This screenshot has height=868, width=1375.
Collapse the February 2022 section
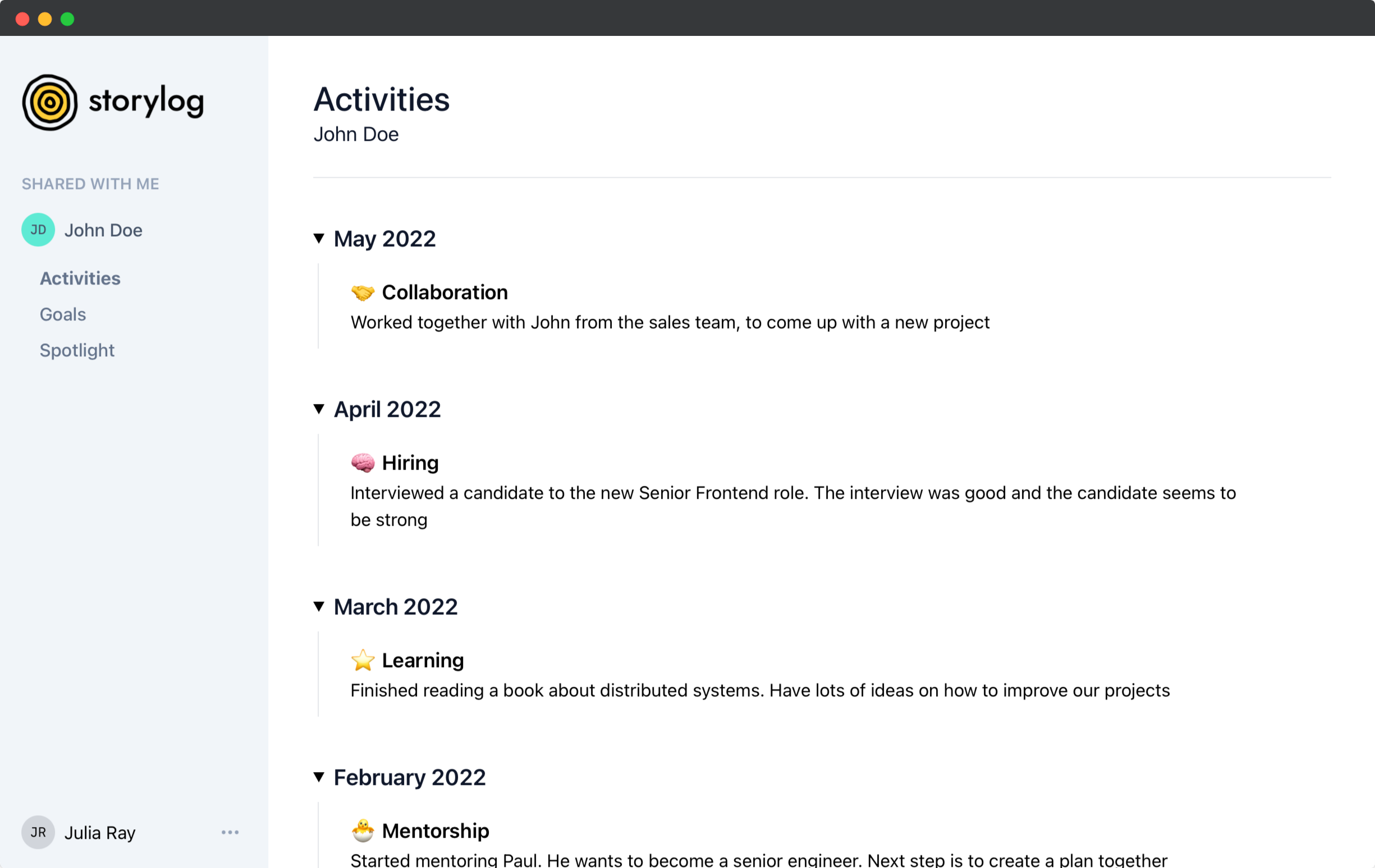(x=319, y=777)
